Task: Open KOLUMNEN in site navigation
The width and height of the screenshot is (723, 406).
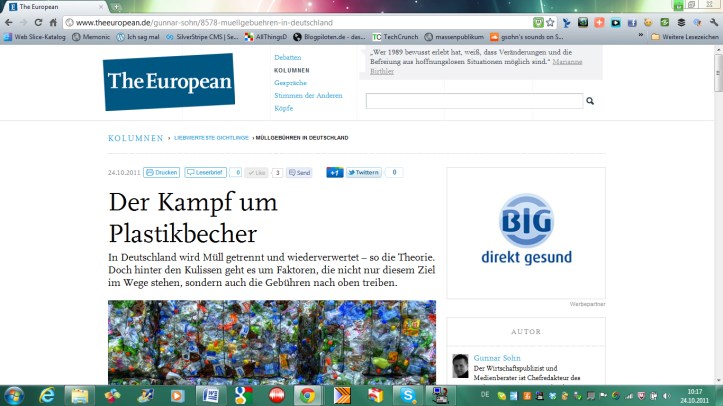Action: tap(292, 71)
